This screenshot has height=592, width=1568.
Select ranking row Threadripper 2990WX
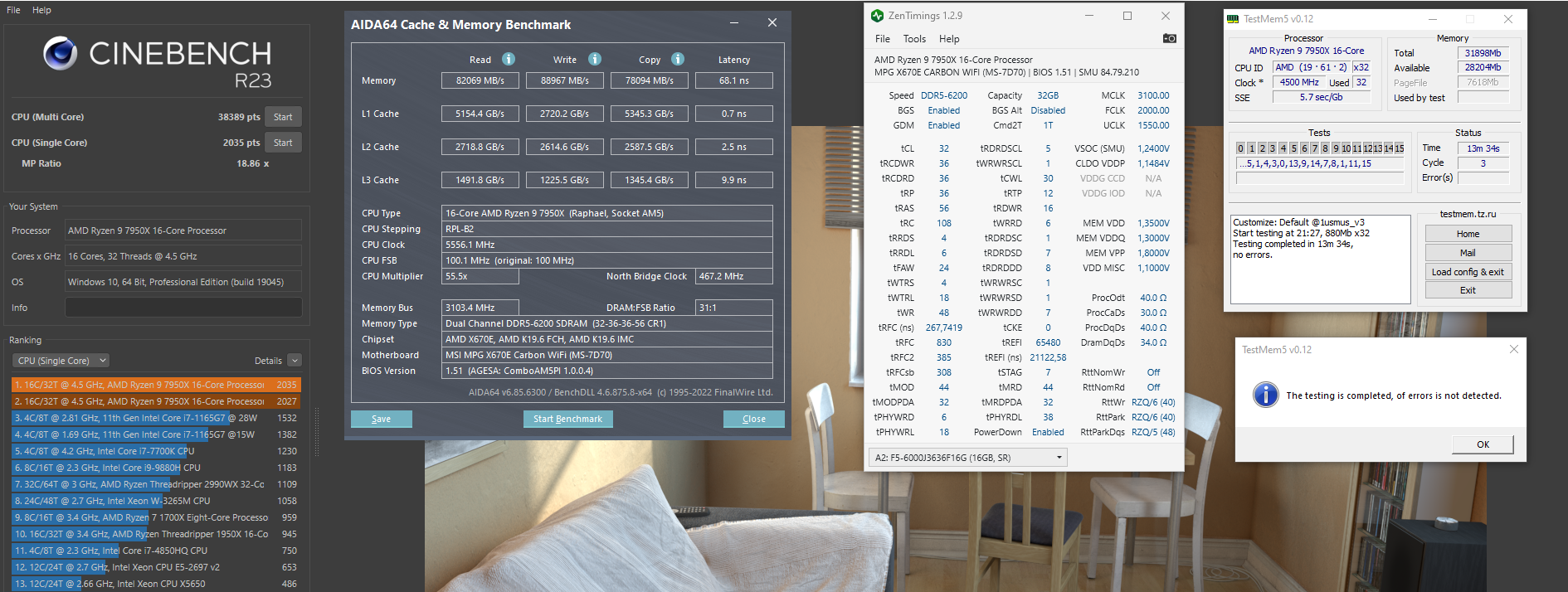pos(156,484)
